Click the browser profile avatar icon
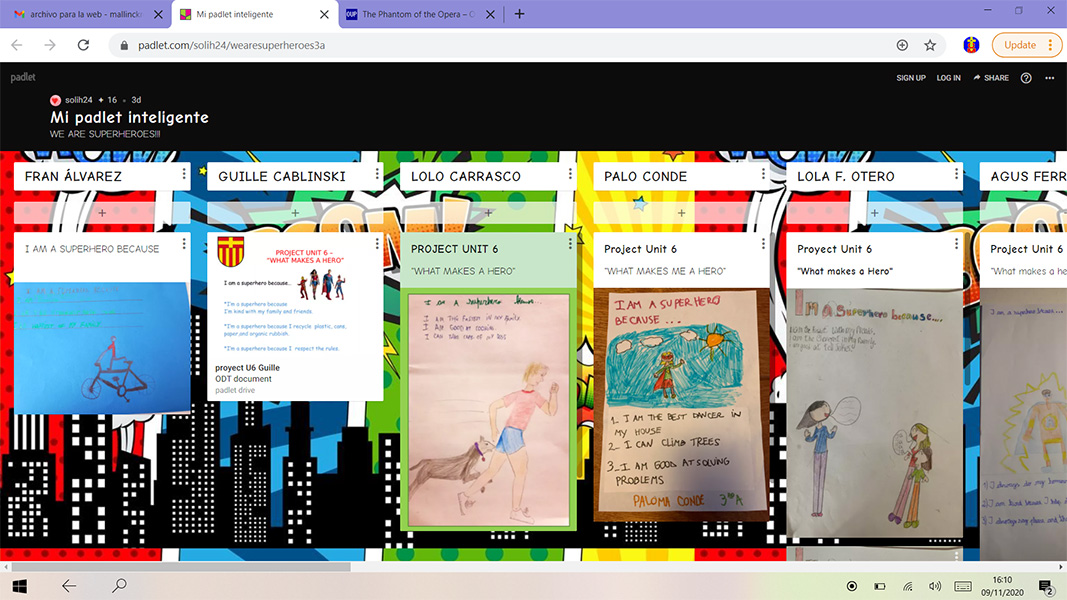Image resolution: width=1067 pixels, height=600 pixels. (970, 45)
